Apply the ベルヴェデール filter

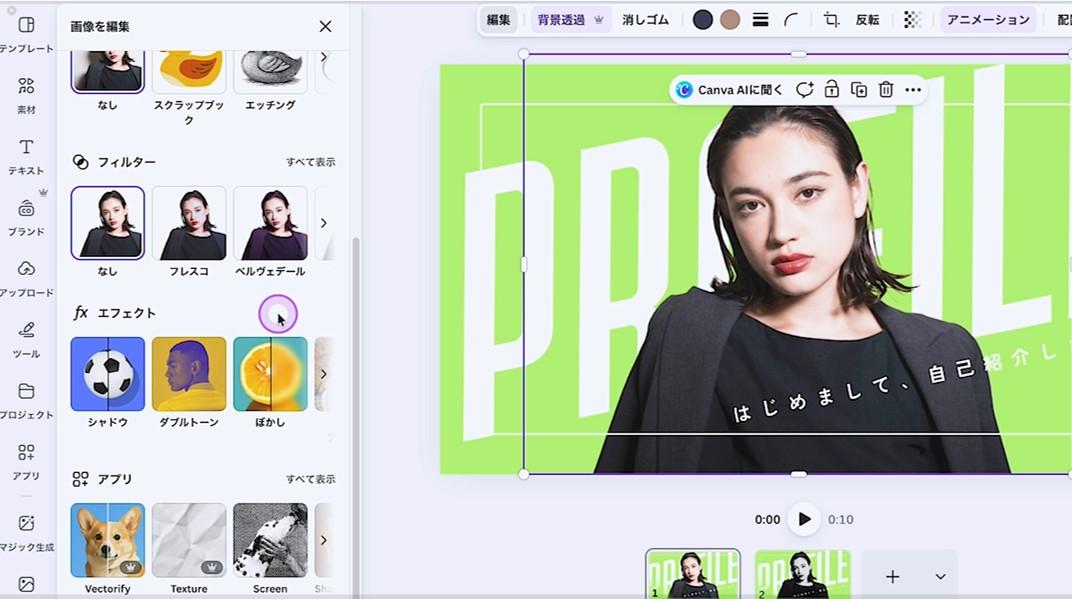click(x=270, y=223)
